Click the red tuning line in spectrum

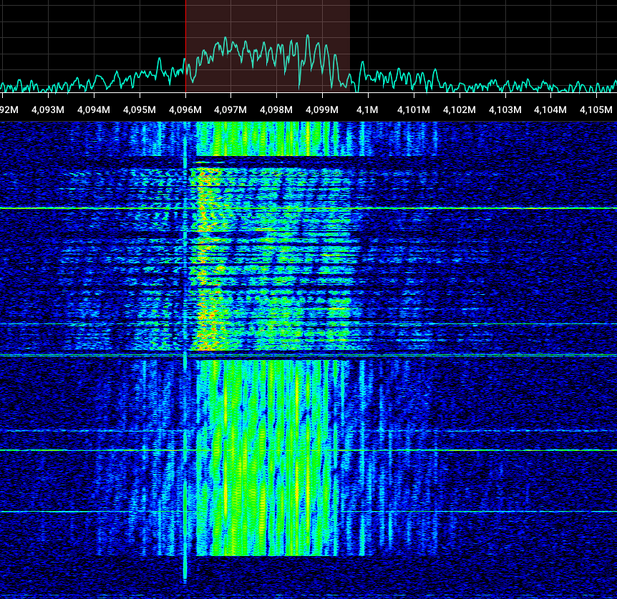tap(185, 46)
